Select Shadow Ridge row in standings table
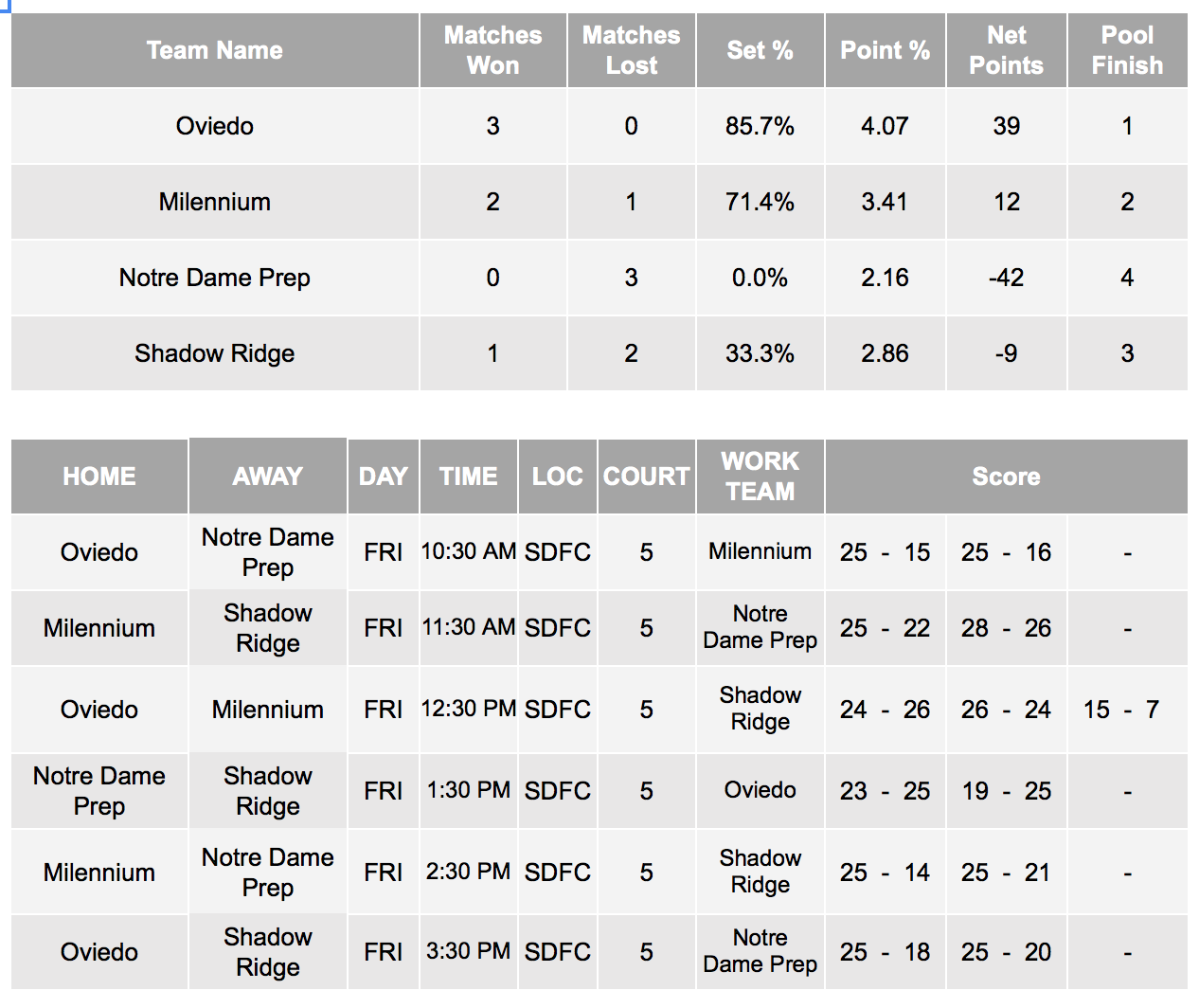Viewport: 1199px width, 1008px height. click(x=599, y=353)
